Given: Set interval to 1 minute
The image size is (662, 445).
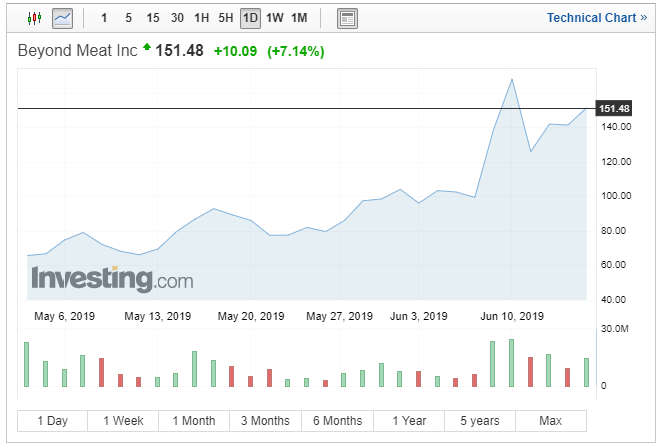Looking at the screenshot, I should [x=104, y=18].
